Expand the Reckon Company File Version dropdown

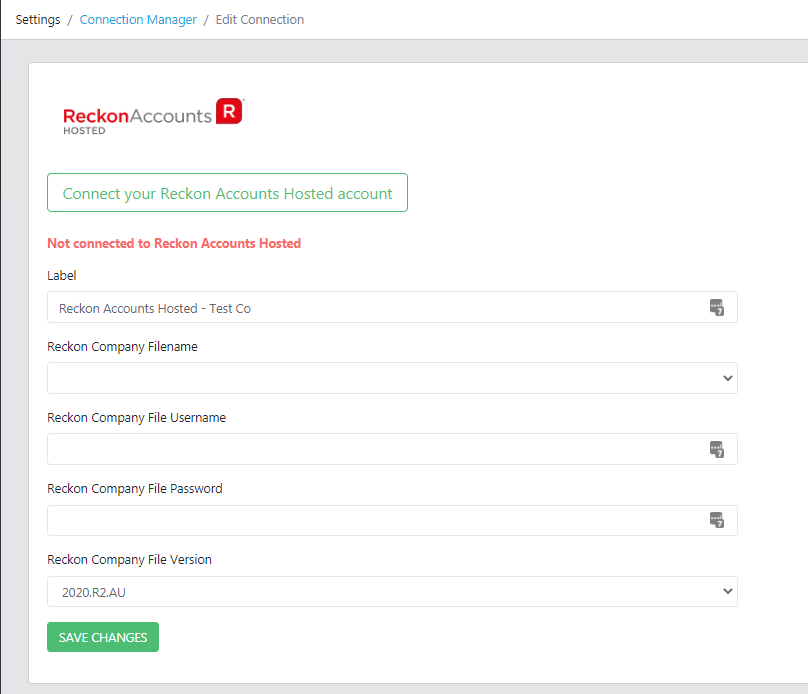(x=392, y=592)
